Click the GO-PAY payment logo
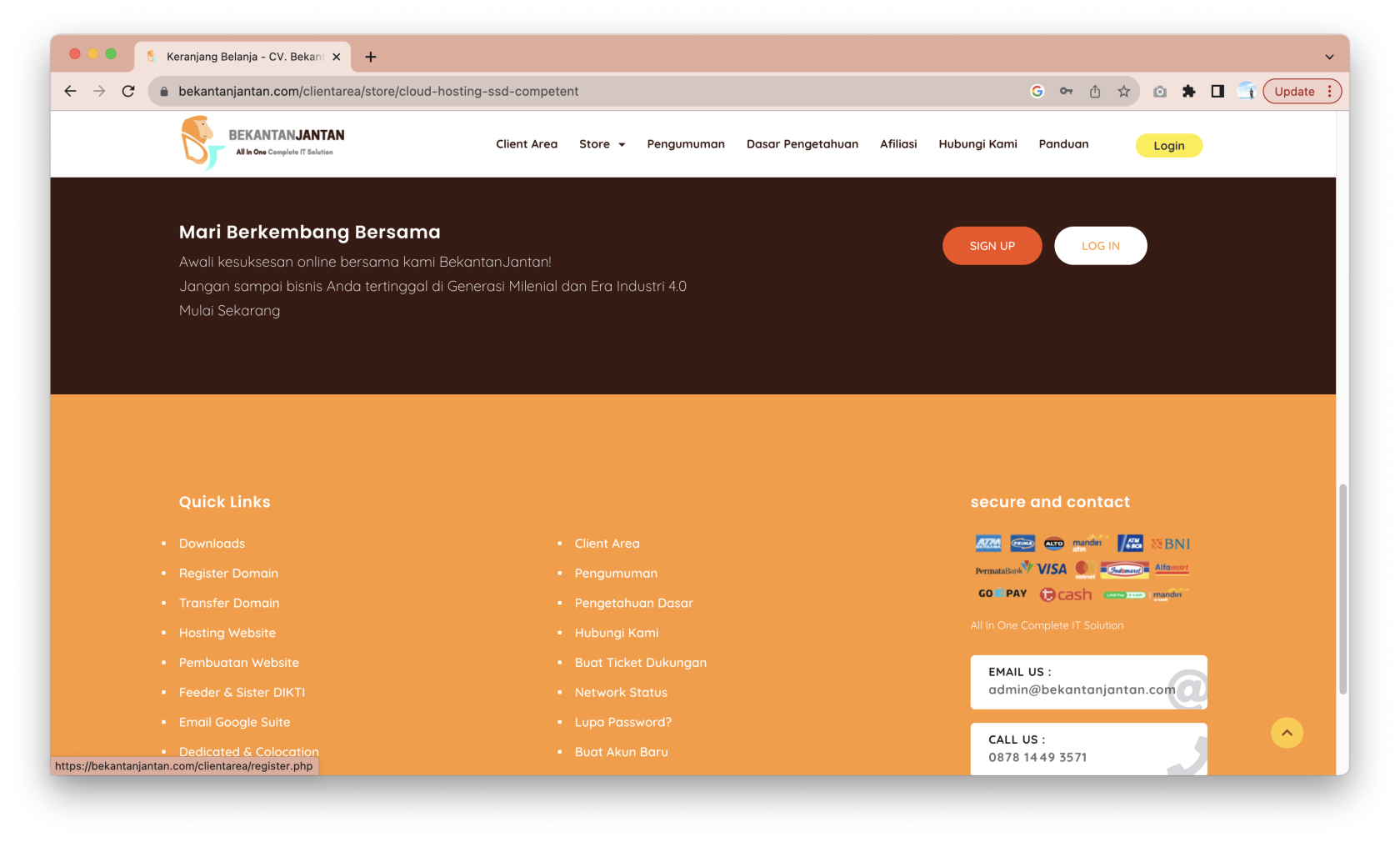Image resolution: width=1400 pixels, height=842 pixels. point(1002,594)
